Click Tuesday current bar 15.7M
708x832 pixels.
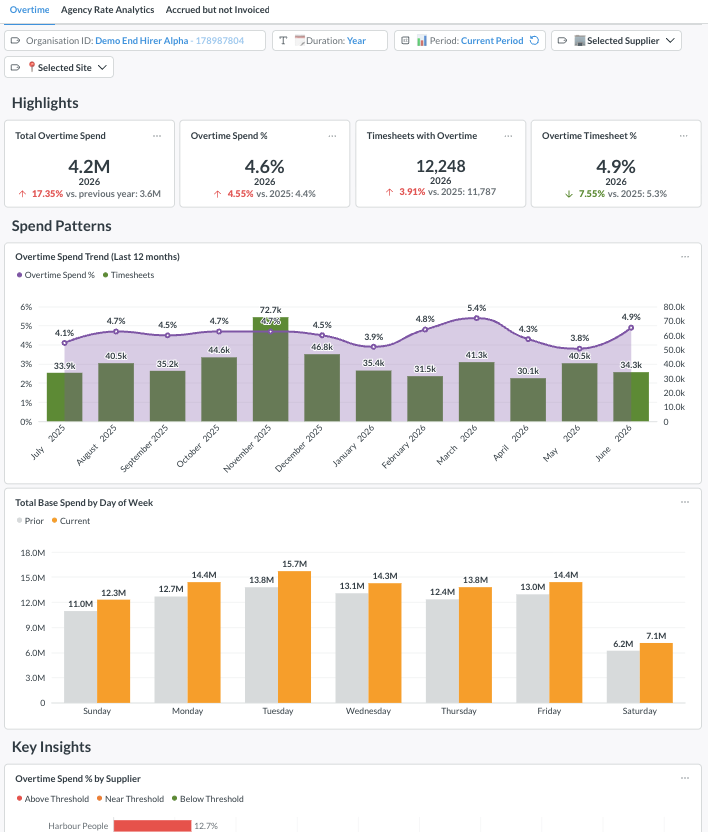(295, 637)
